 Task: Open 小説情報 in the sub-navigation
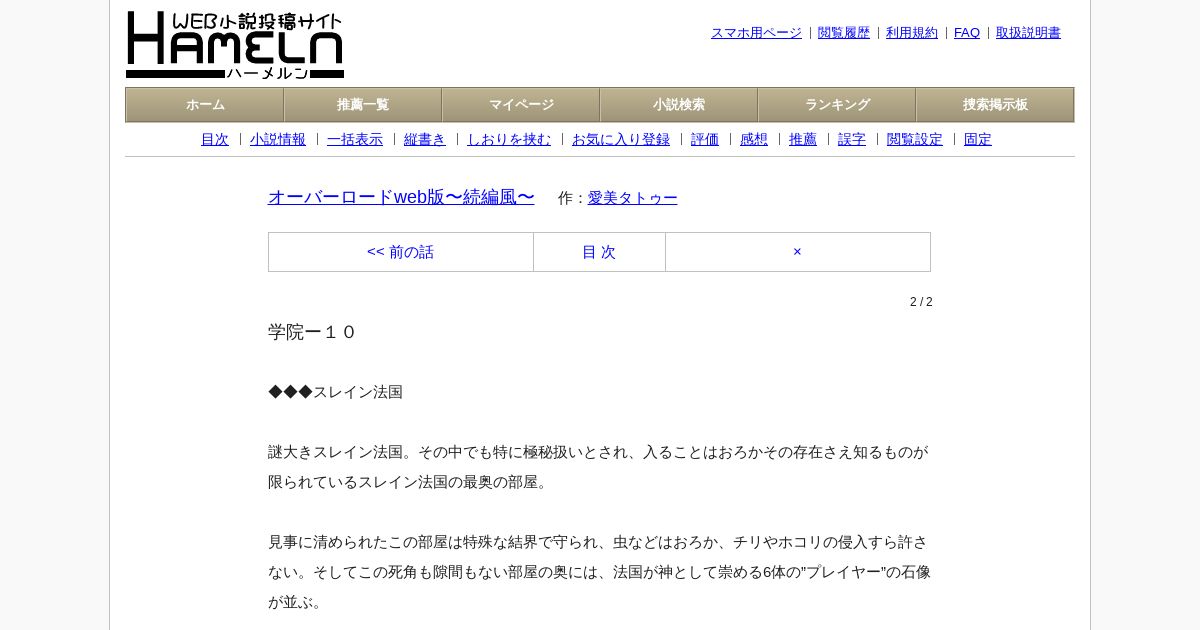[278, 140]
